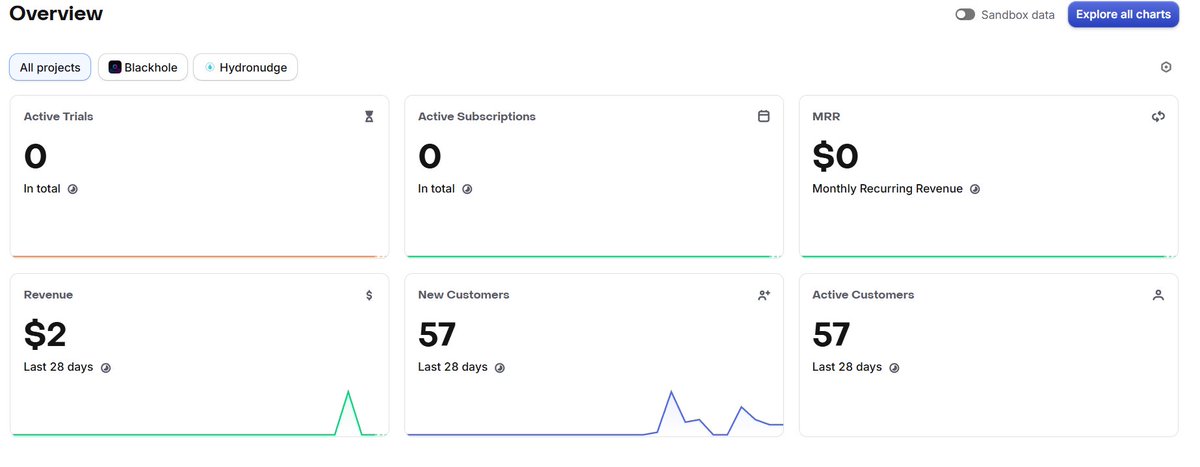The image size is (1200, 467).
Task: Open the Active Trials card title
Action: 58,117
